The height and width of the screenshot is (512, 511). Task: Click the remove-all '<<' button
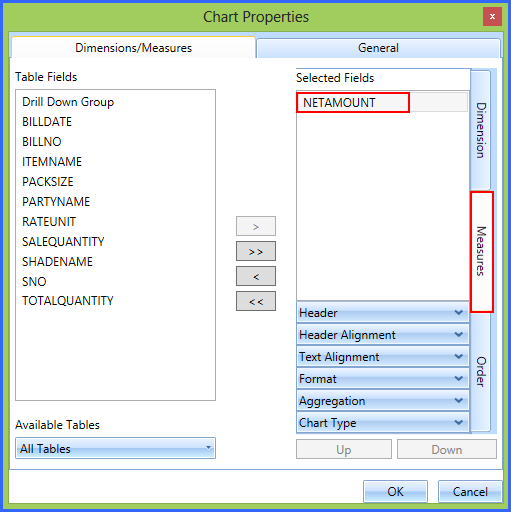click(x=256, y=301)
